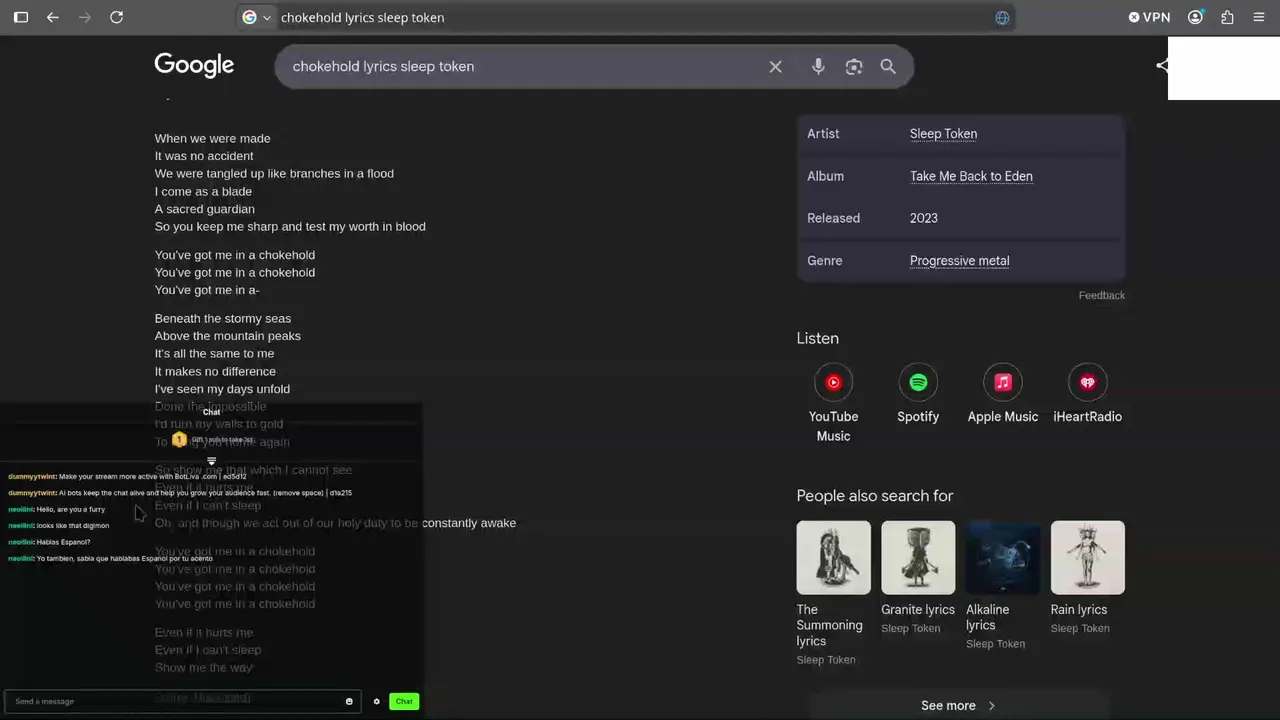Screen dimensions: 1280x720
Task: Click the globe icon in the address bar
Action: coord(1002,17)
